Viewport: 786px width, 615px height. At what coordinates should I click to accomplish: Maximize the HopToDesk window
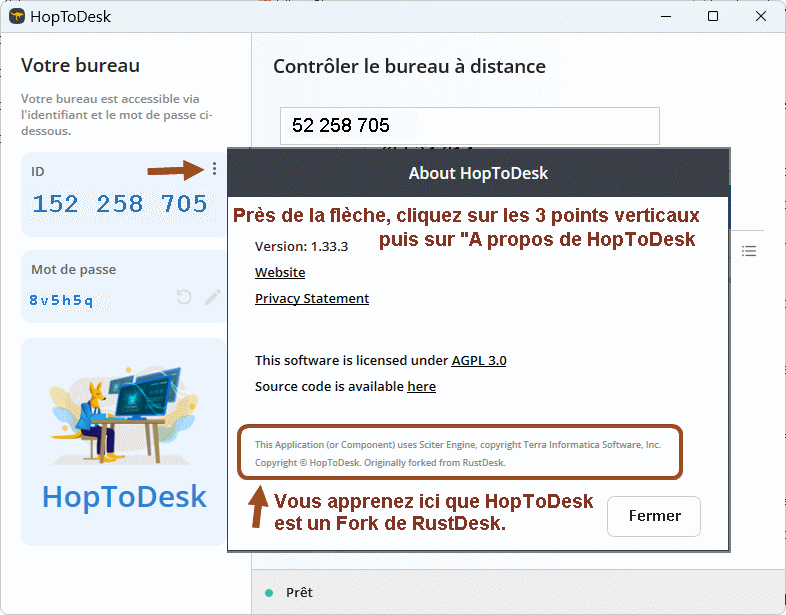[x=713, y=17]
